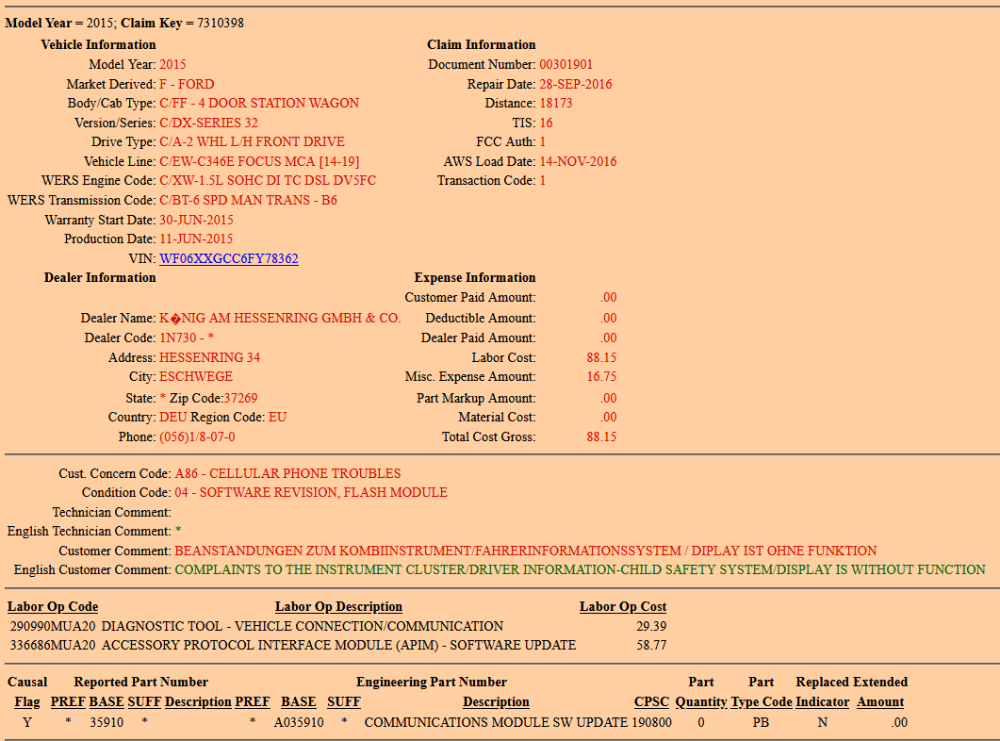Click labor op code 290990MUA20
The height and width of the screenshot is (741, 1000).
(53, 626)
